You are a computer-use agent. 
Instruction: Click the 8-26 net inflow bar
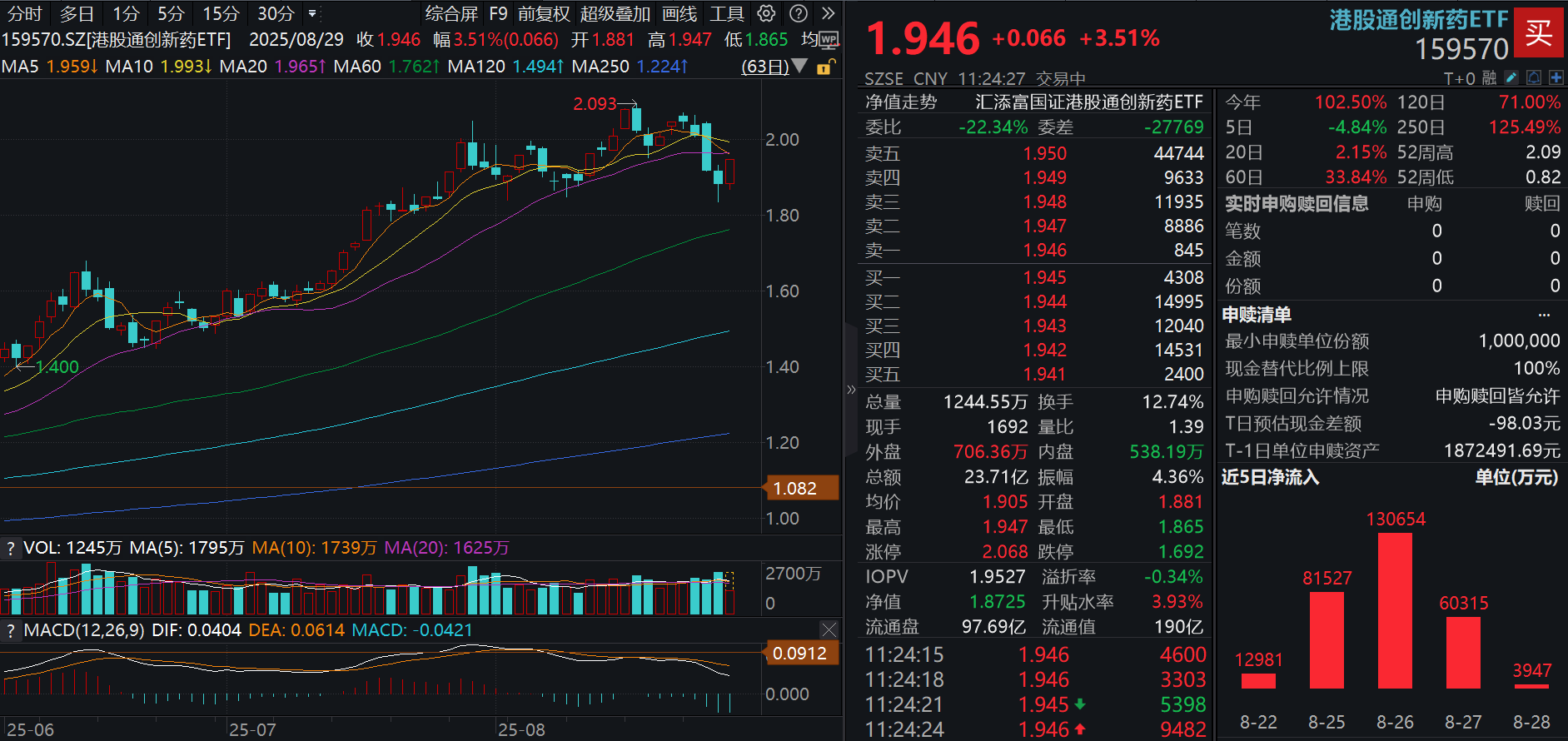tap(1395, 610)
